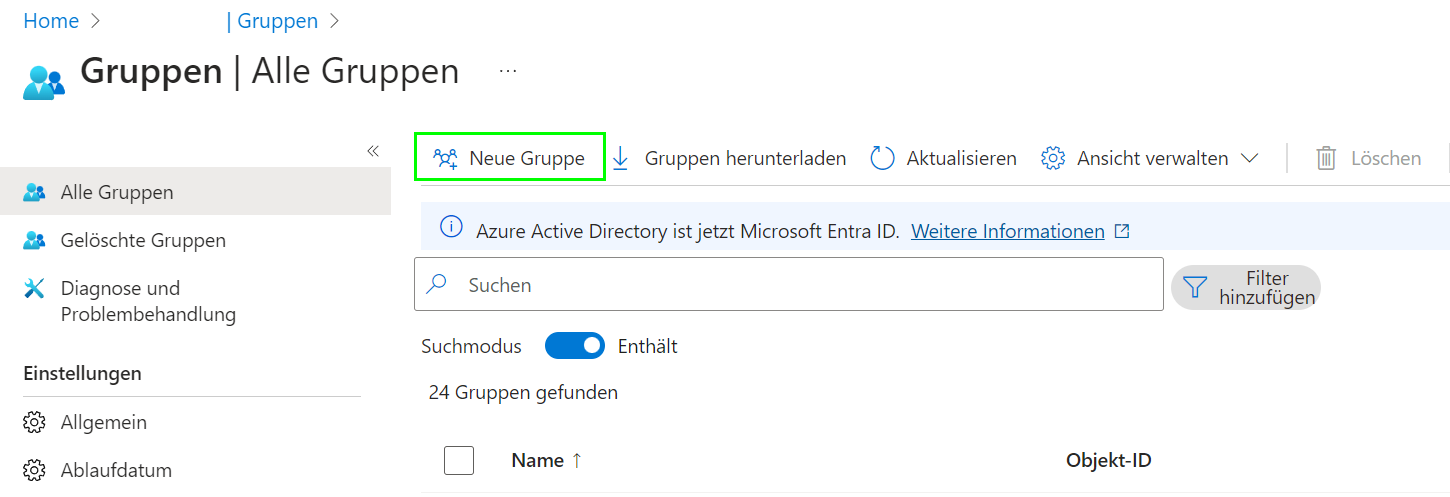Click the Alle Gruppen sidebar icon
This screenshot has width=1450, height=497.
coord(34,192)
